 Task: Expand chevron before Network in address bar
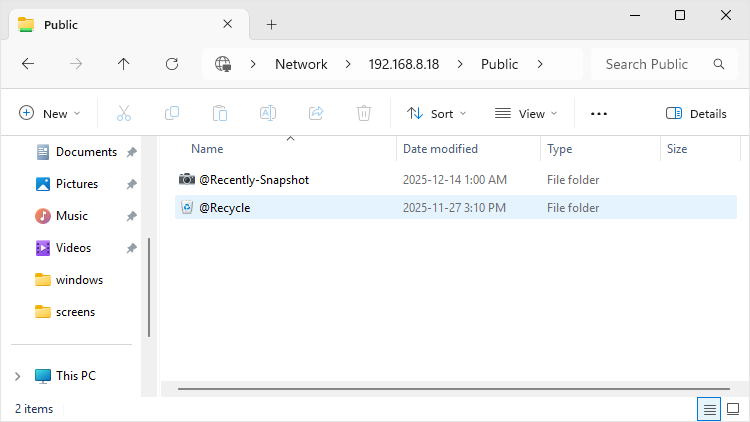point(253,64)
